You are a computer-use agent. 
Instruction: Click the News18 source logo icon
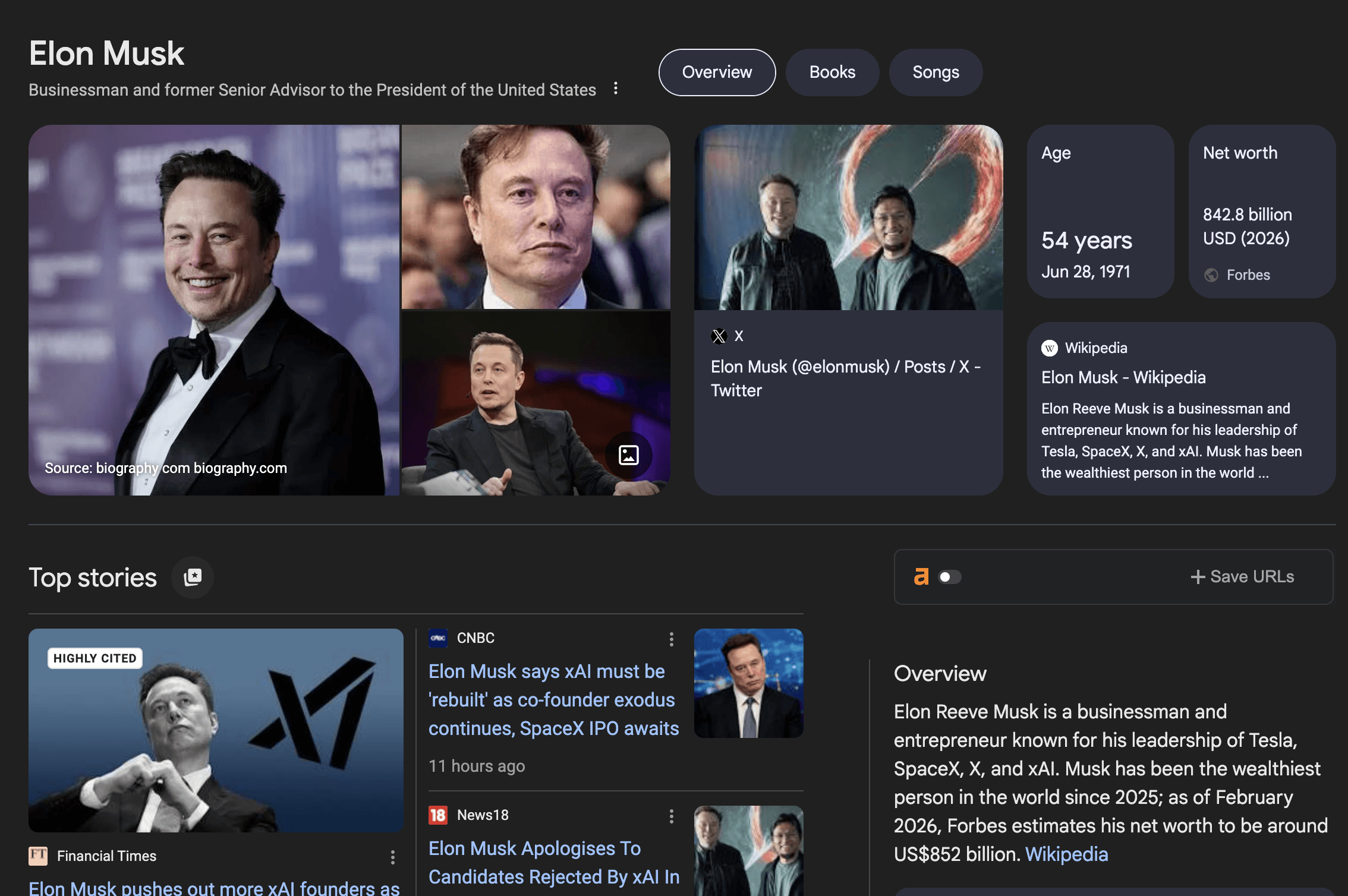(438, 815)
